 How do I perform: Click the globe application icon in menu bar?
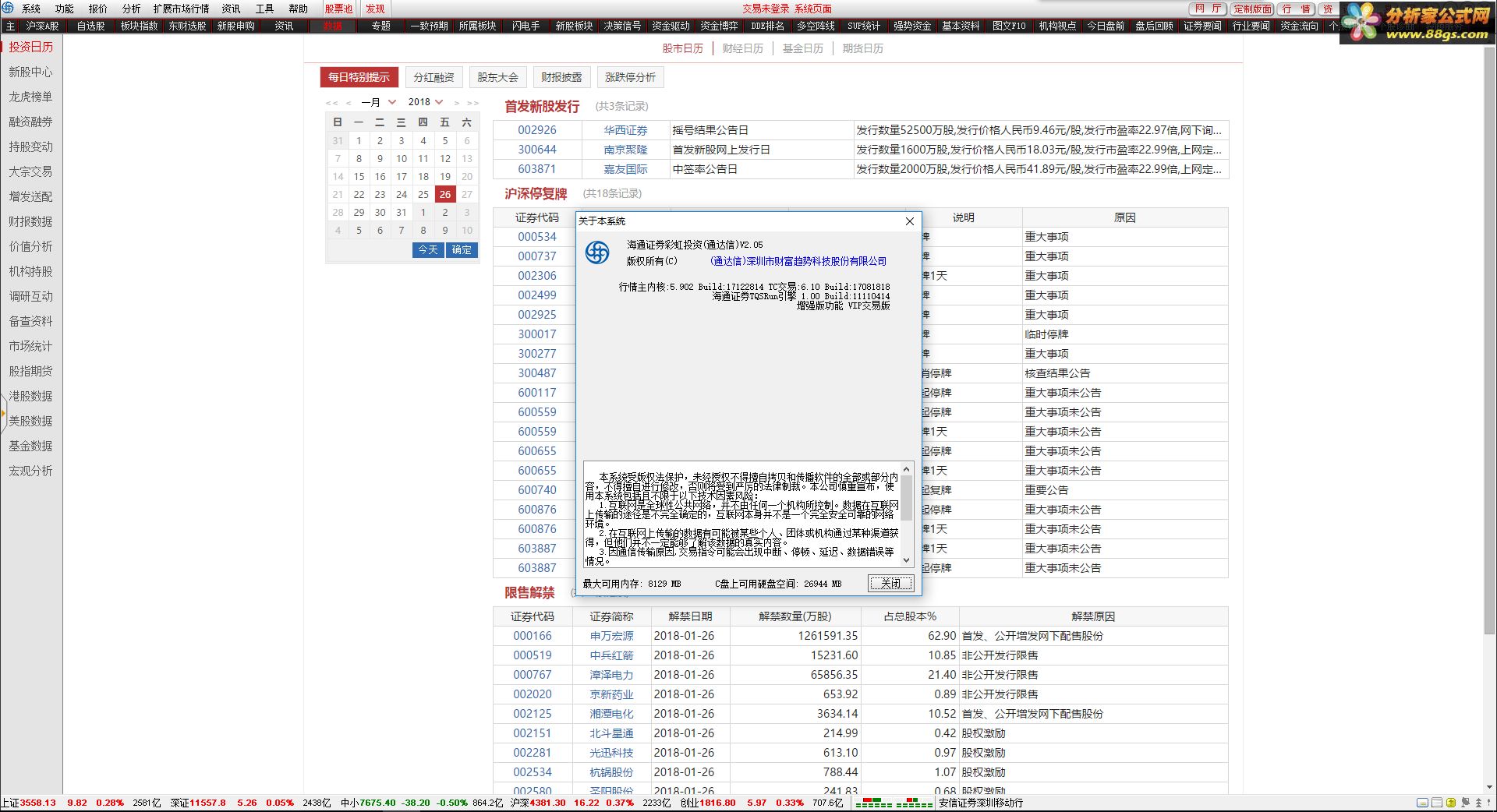(x=8, y=8)
